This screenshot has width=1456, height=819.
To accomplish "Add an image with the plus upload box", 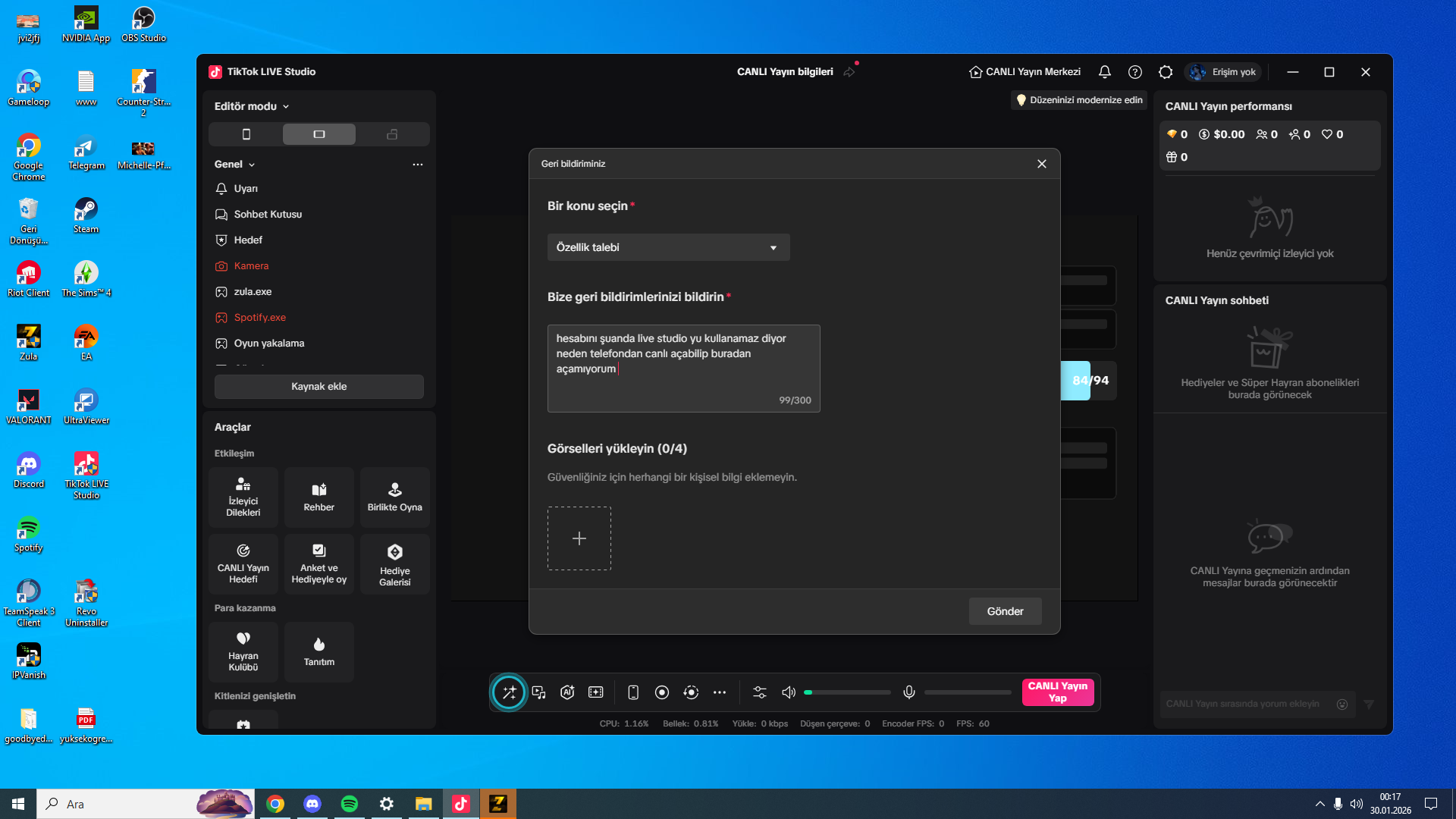I will pos(579,538).
